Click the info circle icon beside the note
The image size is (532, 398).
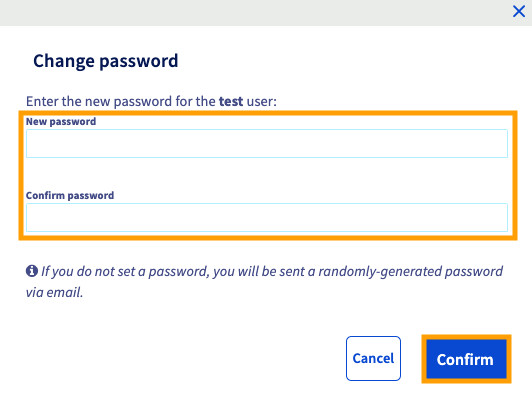32,271
